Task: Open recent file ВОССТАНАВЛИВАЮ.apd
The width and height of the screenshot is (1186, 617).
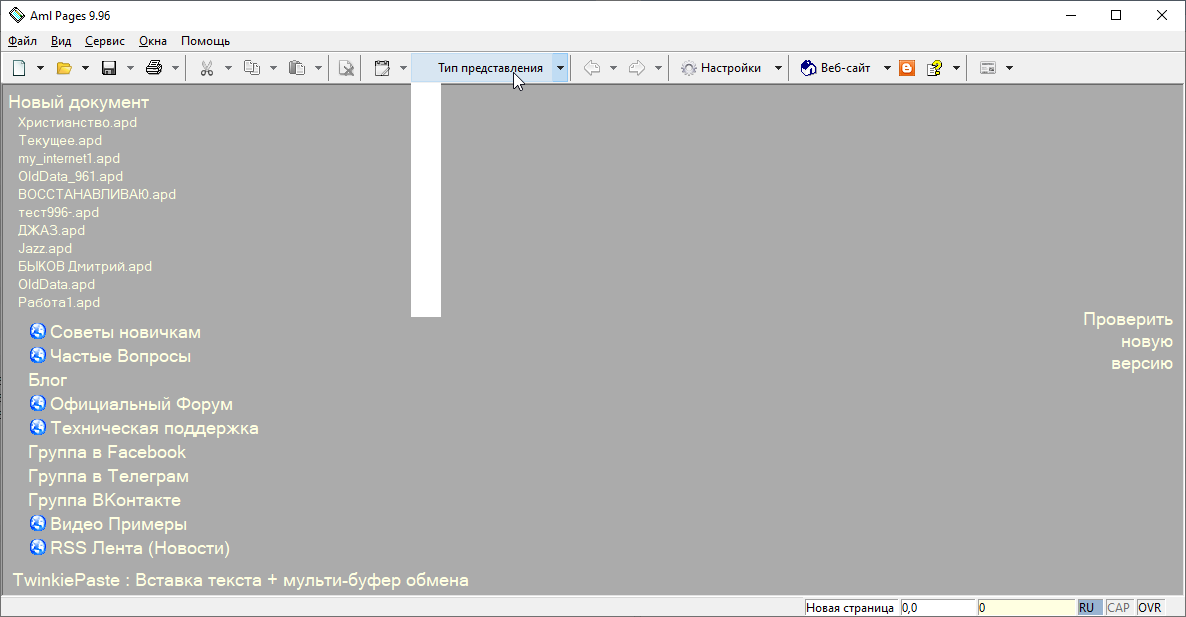Action: 97,194
